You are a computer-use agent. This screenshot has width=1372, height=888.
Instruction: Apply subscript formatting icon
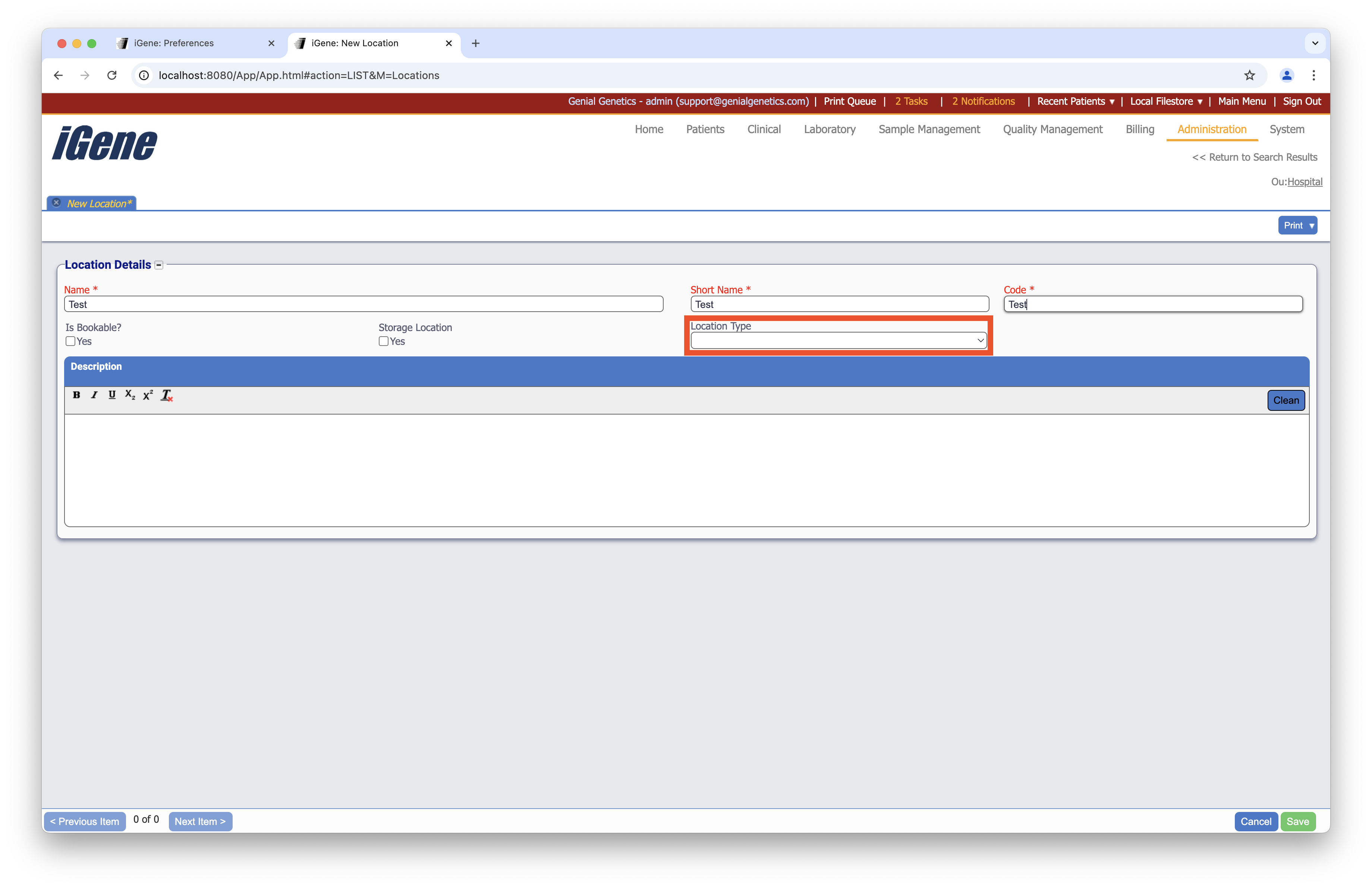(x=130, y=395)
